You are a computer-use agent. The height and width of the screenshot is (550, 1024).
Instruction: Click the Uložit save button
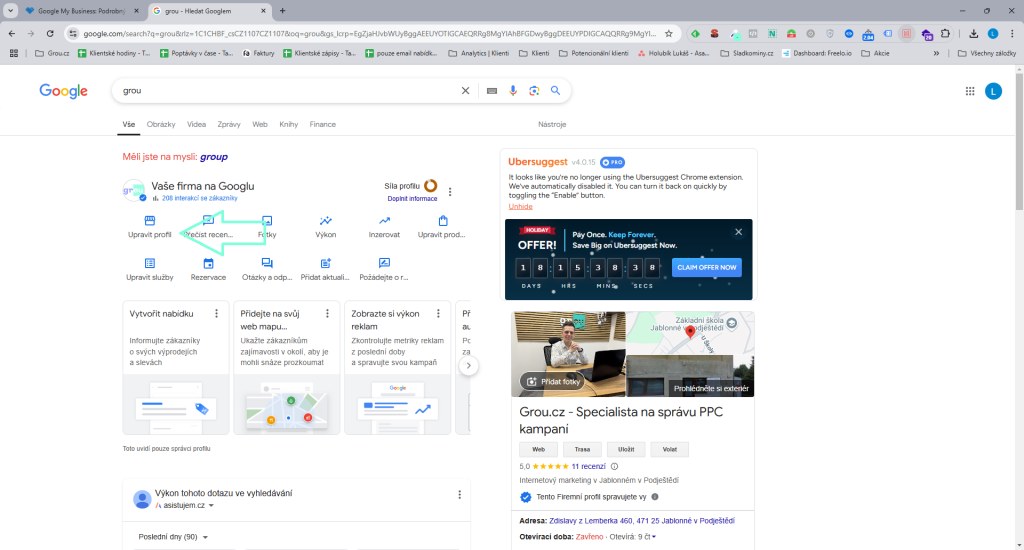pos(626,449)
